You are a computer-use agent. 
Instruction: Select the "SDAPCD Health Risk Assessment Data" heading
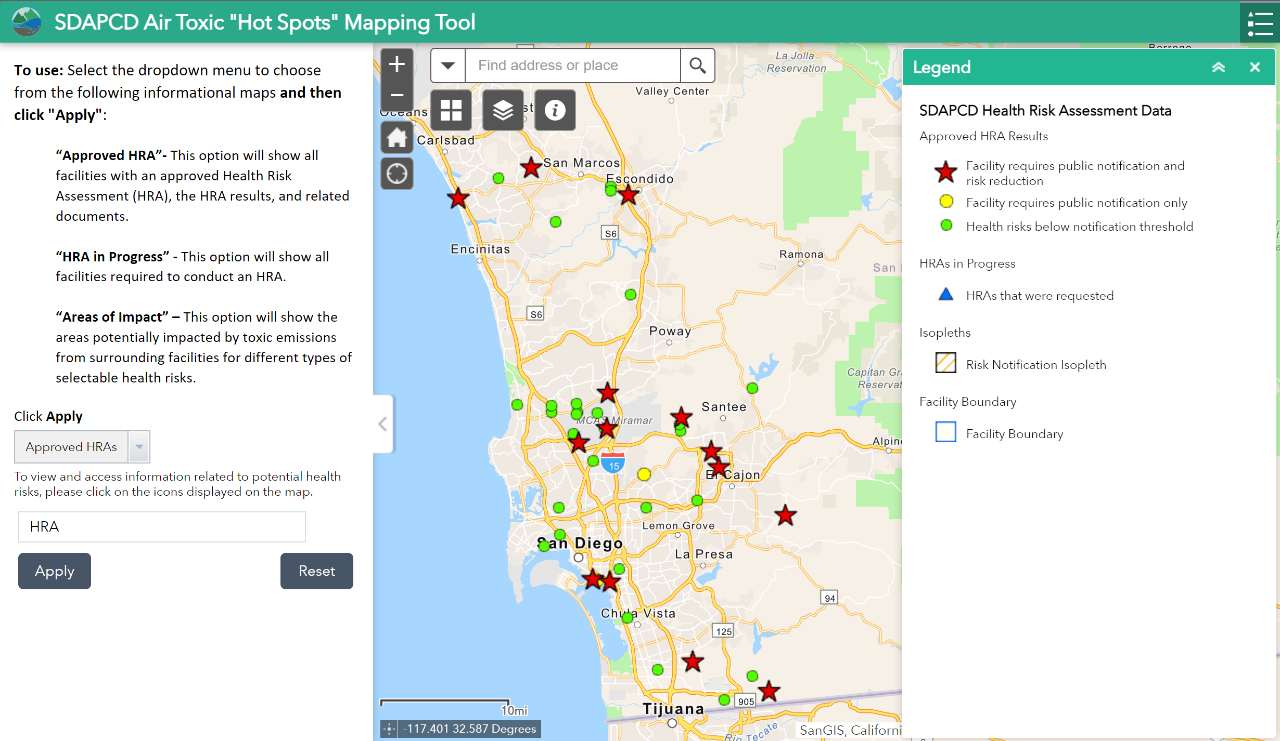coord(1045,111)
